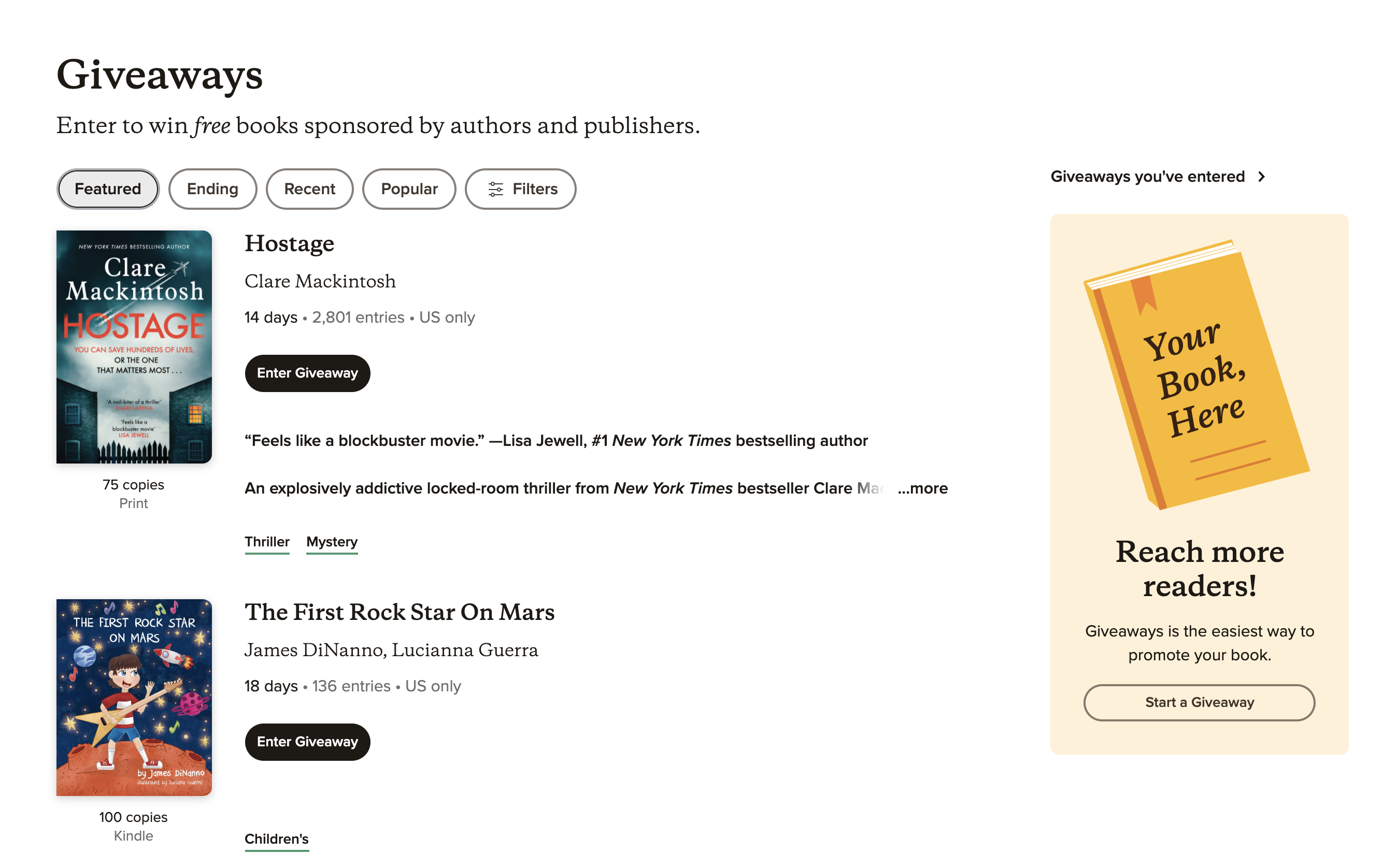Viewport: 1397px width, 868px height.
Task: Open the Mystery genre link
Action: tap(332, 541)
